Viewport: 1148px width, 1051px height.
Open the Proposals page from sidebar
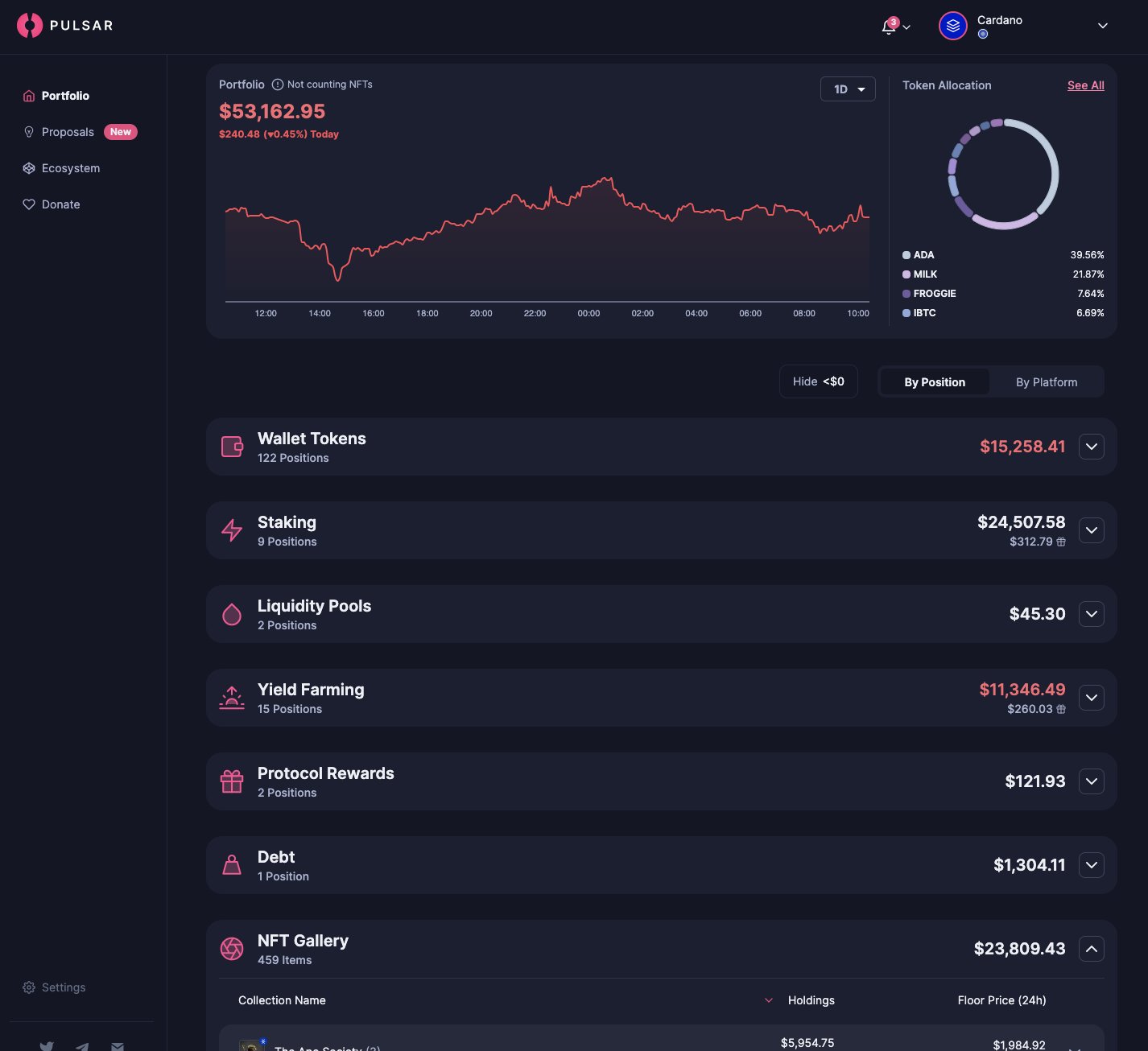pos(68,132)
